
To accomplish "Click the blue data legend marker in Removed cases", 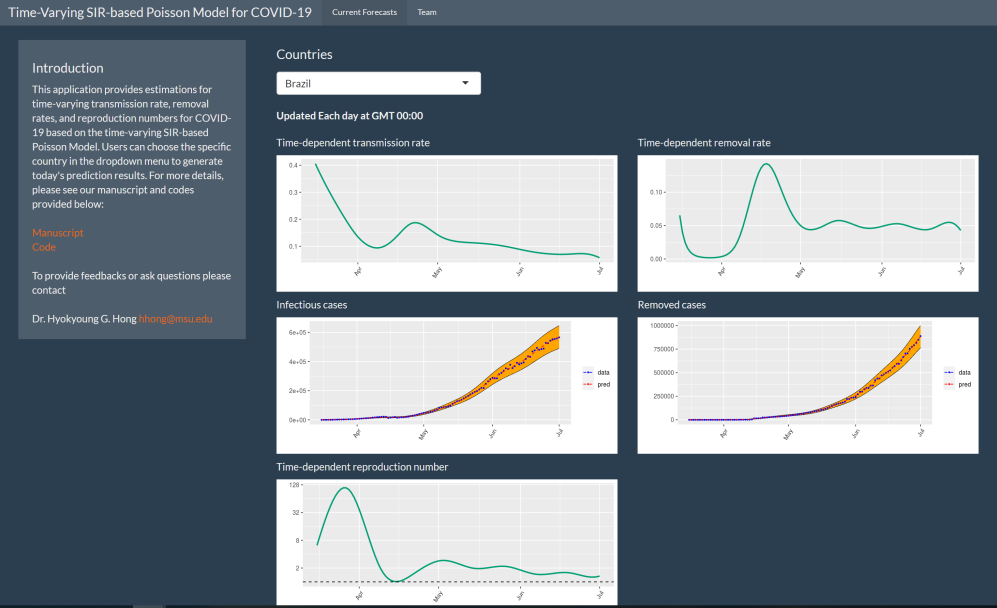I will pyautogui.click(x=949, y=372).
